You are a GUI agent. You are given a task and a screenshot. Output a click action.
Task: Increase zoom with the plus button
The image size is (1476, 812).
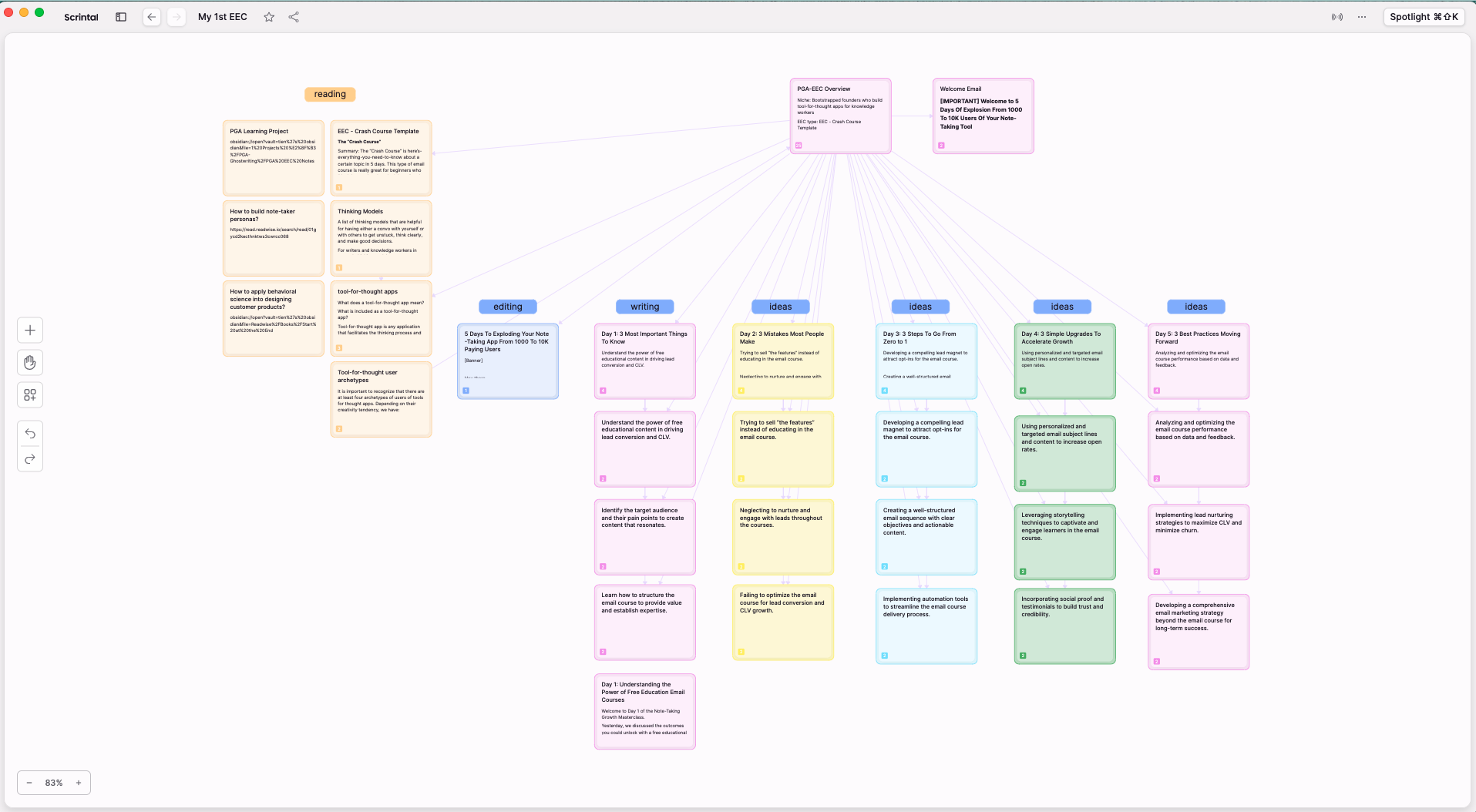click(x=79, y=783)
